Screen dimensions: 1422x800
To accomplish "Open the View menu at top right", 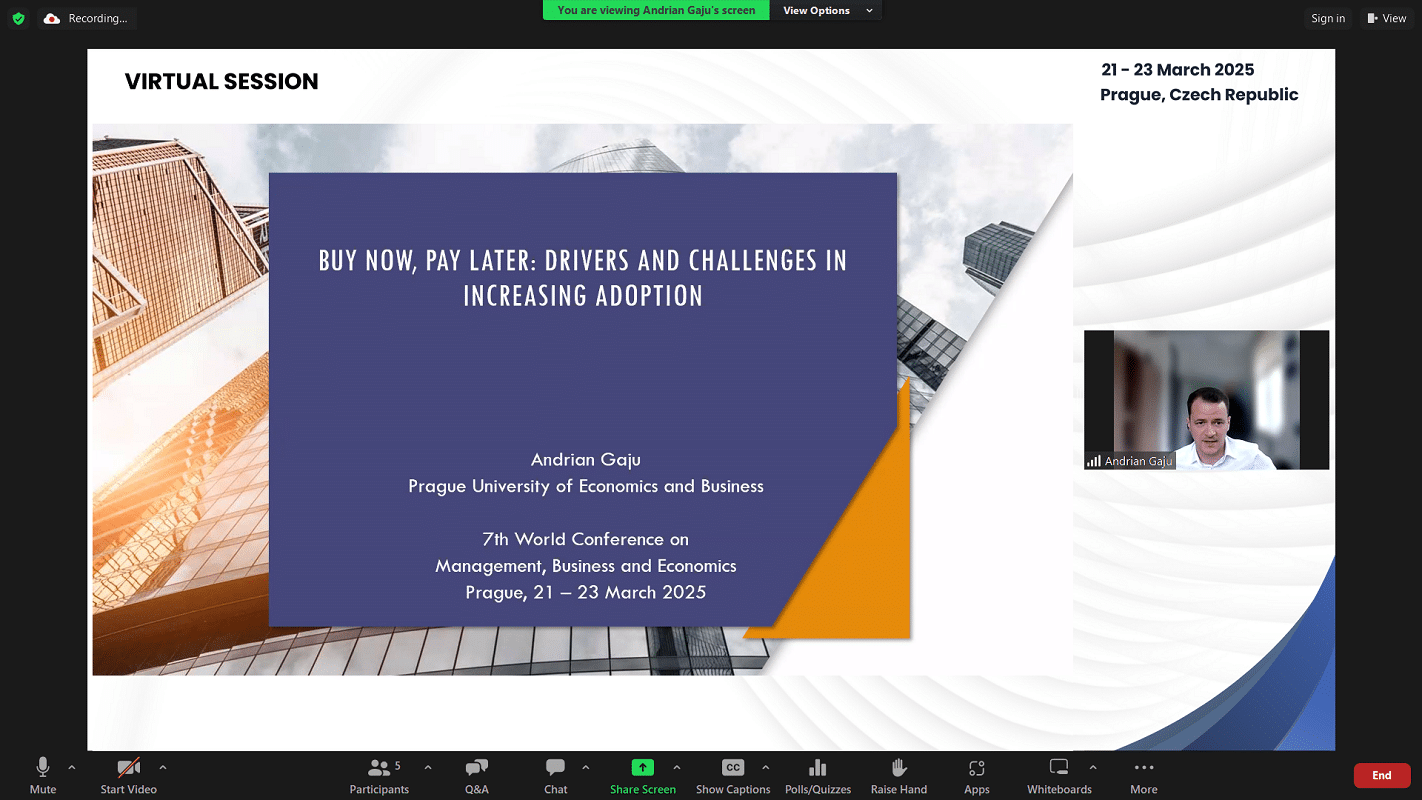I will pos(1386,18).
